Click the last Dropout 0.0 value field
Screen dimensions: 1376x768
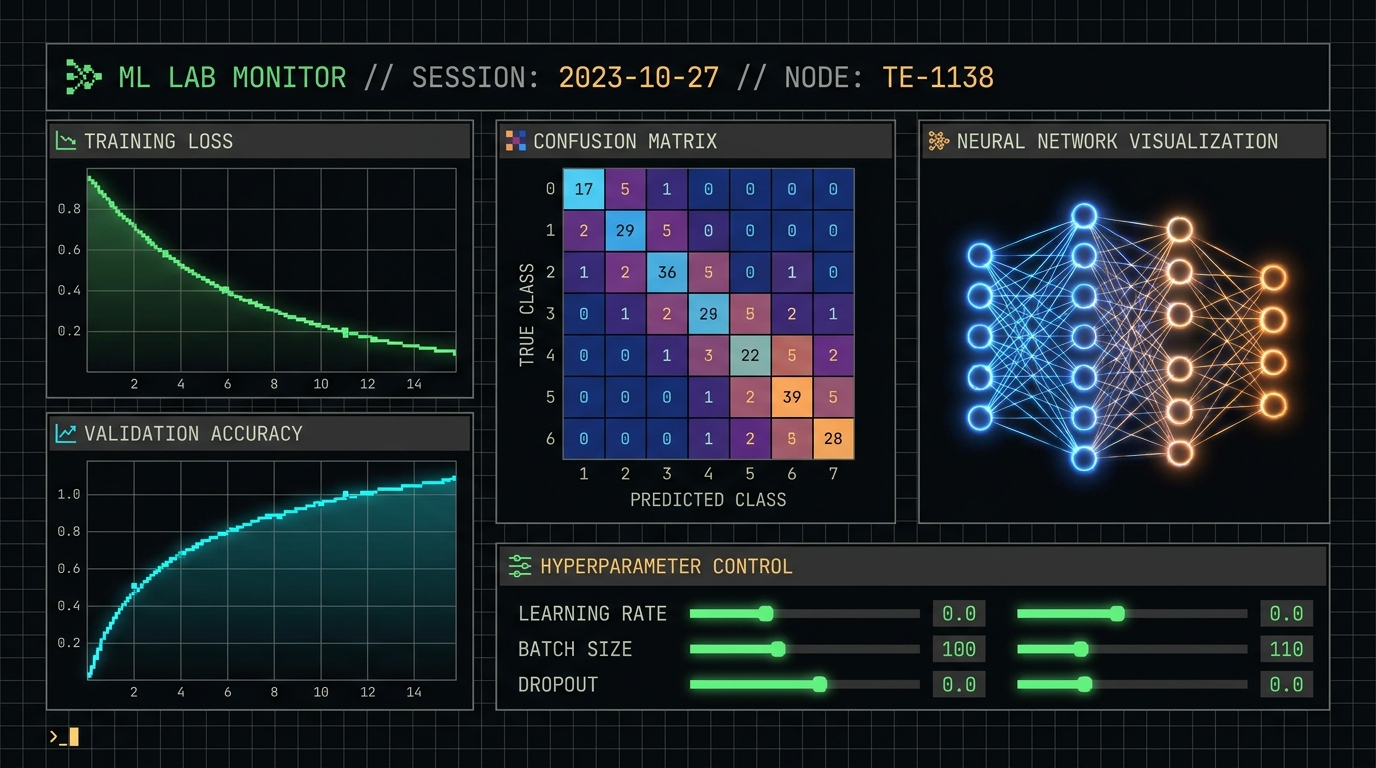pyautogui.click(x=1286, y=684)
